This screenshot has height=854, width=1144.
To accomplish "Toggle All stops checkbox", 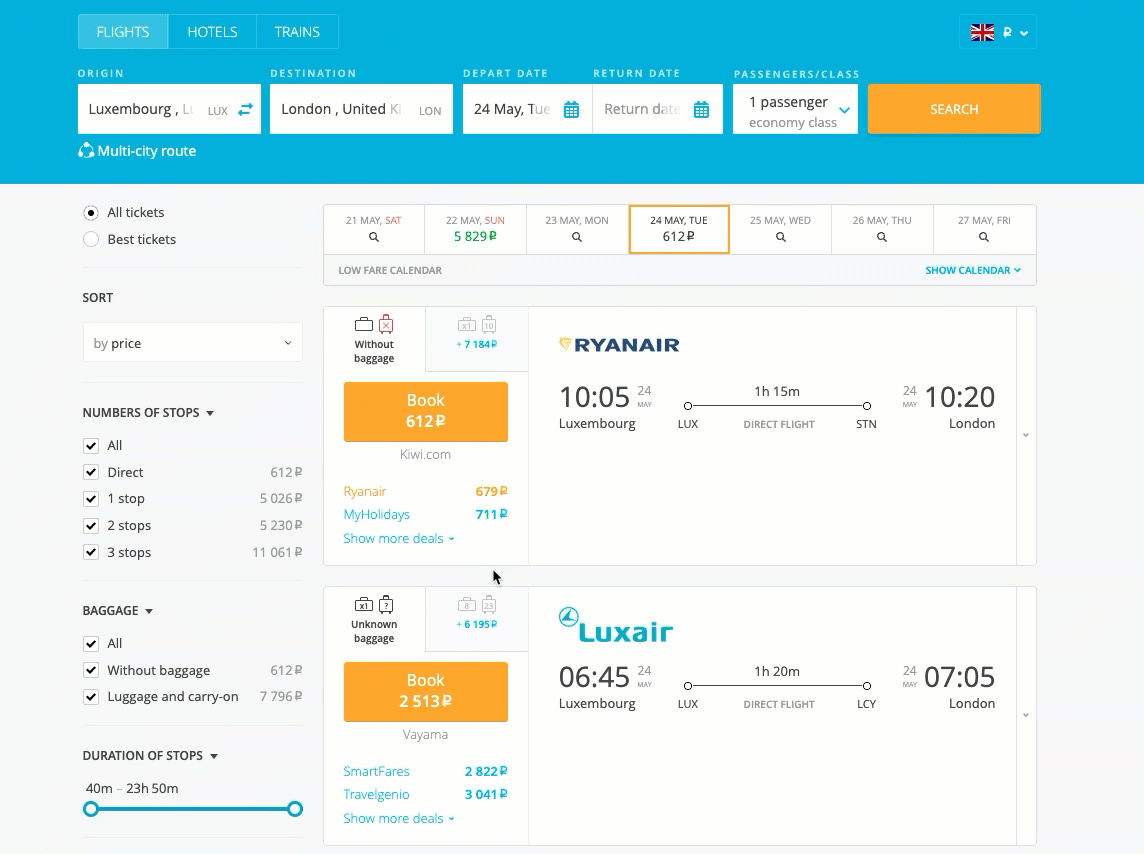I will [90, 446].
